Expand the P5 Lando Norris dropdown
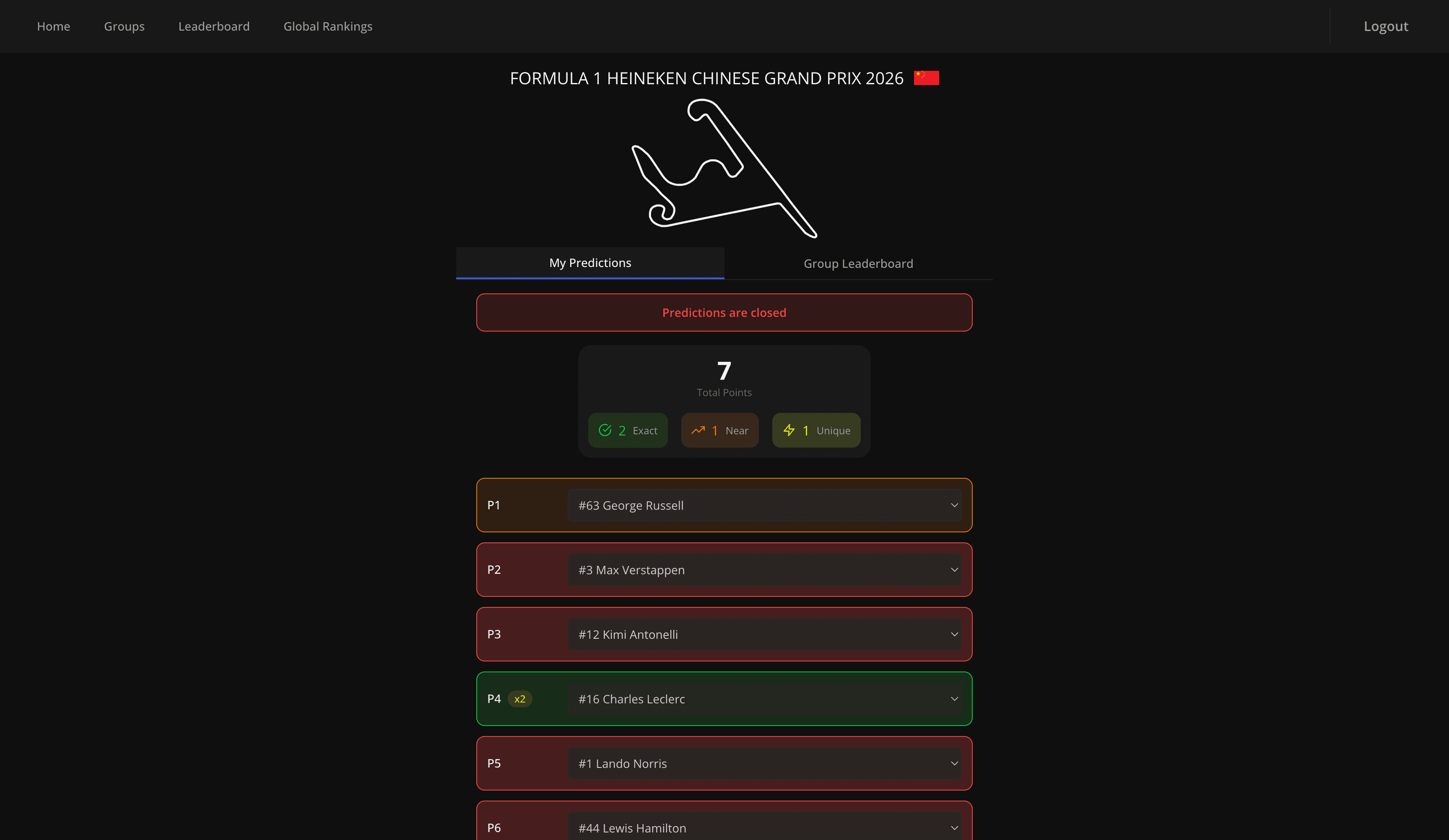This screenshot has height=840, width=1449. (x=765, y=764)
